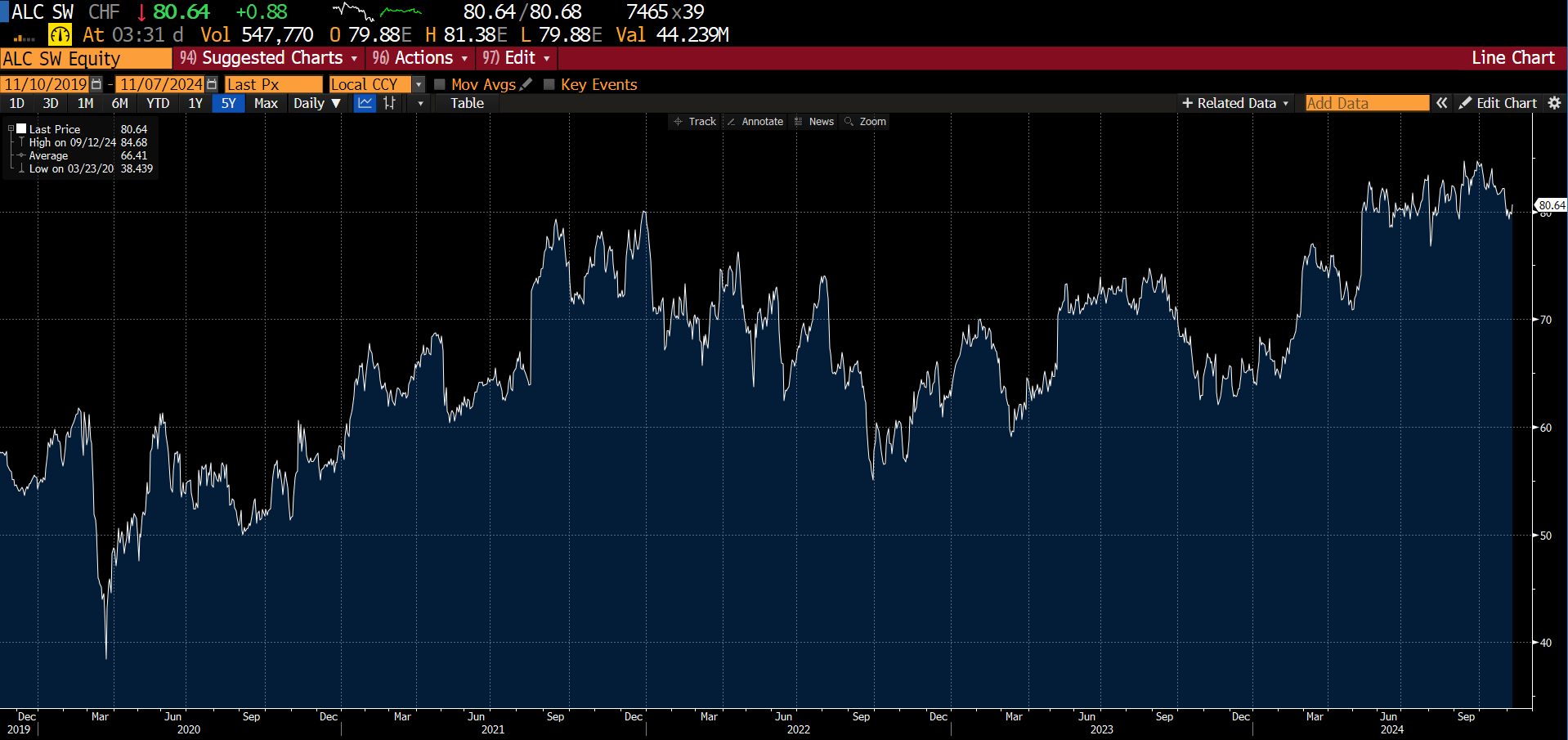This screenshot has width=1568, height=740.
Task: Click the yellow help indicator icon
Action: tap(60, 34)
